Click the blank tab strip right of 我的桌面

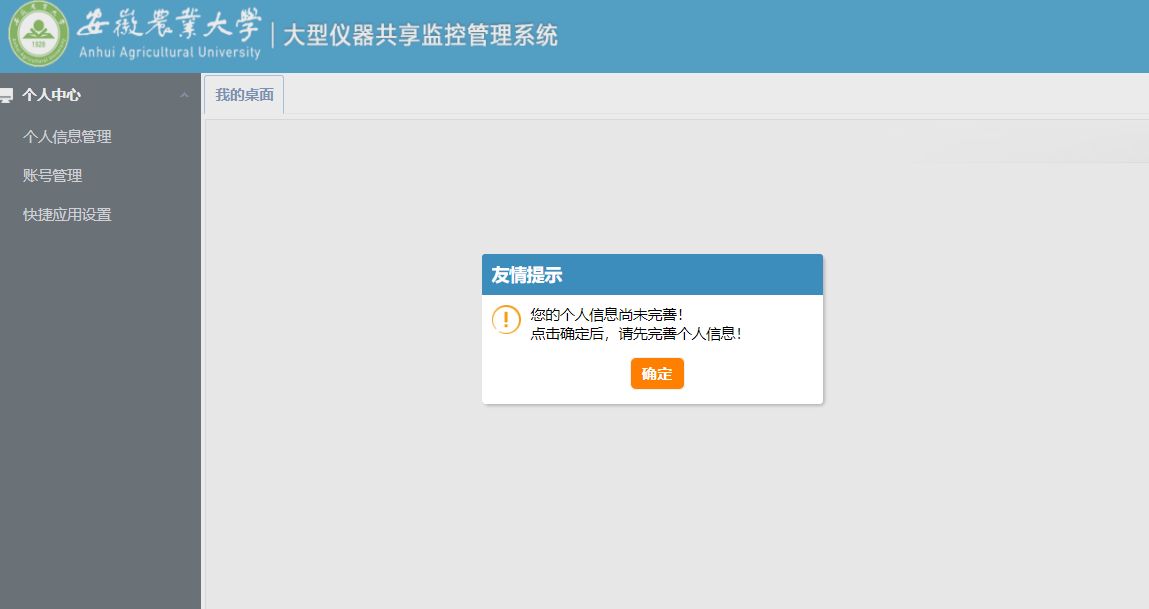(700, 95)
